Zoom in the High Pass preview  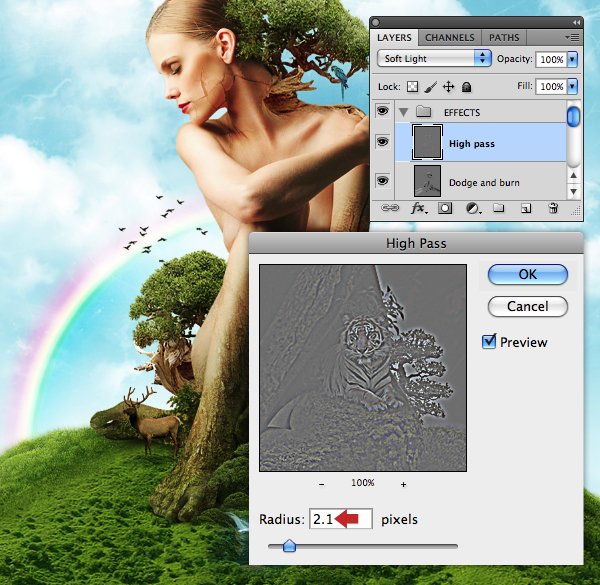403,484
